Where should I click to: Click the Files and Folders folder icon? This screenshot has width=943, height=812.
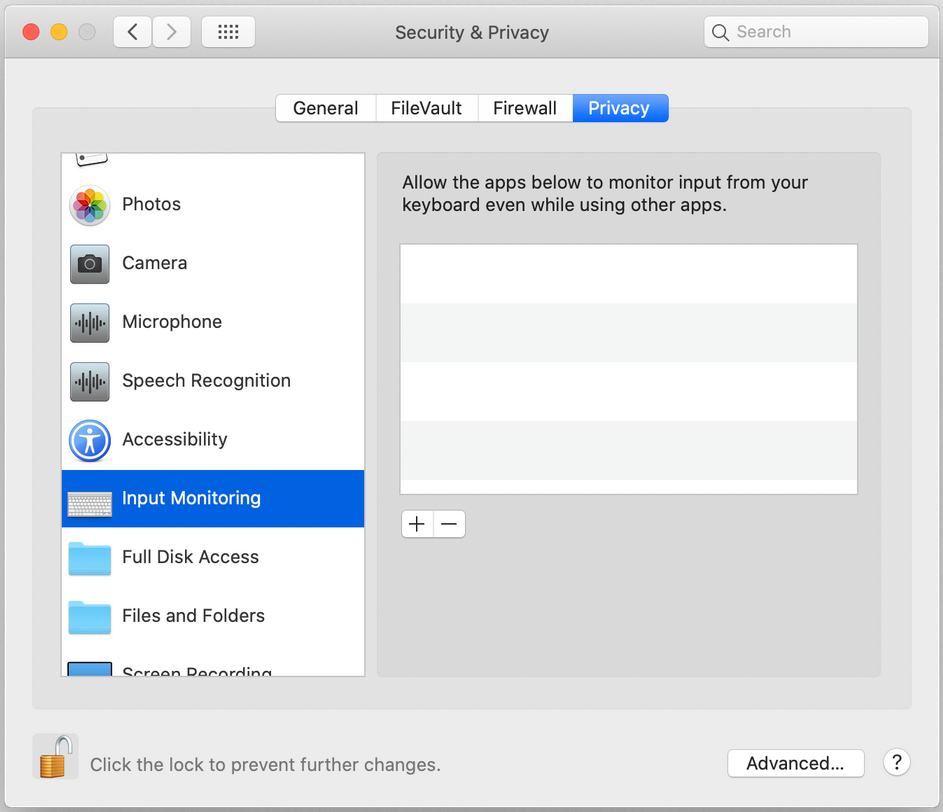[x=90, y=617]
